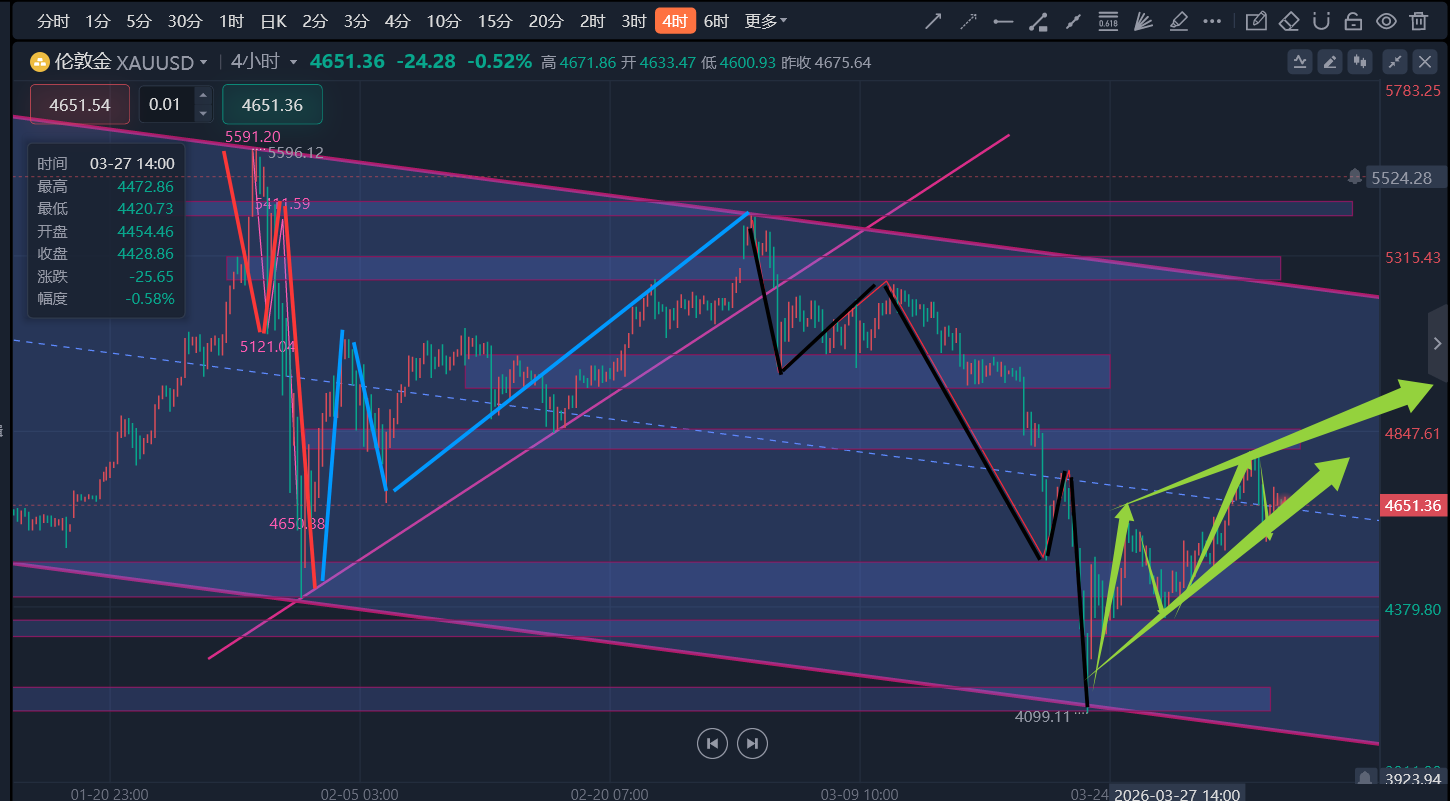Viewport: 1450px width, 801px height.
Task: Open the note editing tool
Action: [1257, 21]
